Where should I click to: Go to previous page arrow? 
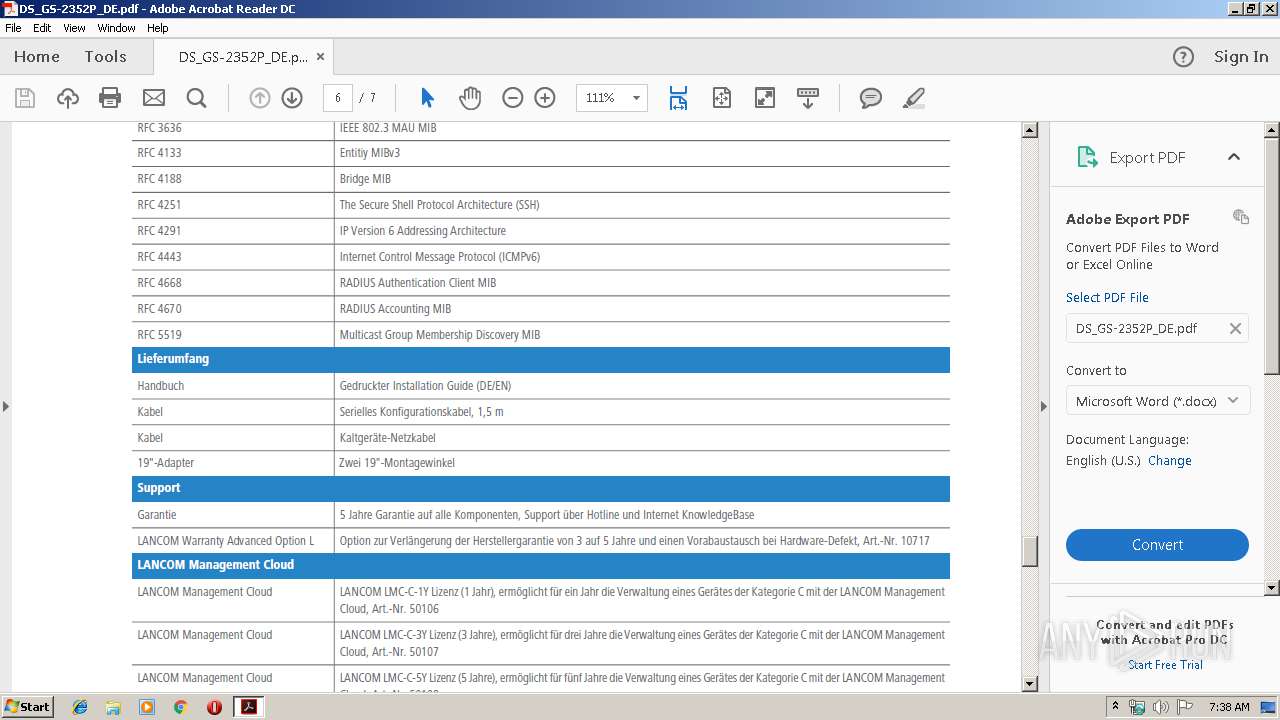pos(260,98)
